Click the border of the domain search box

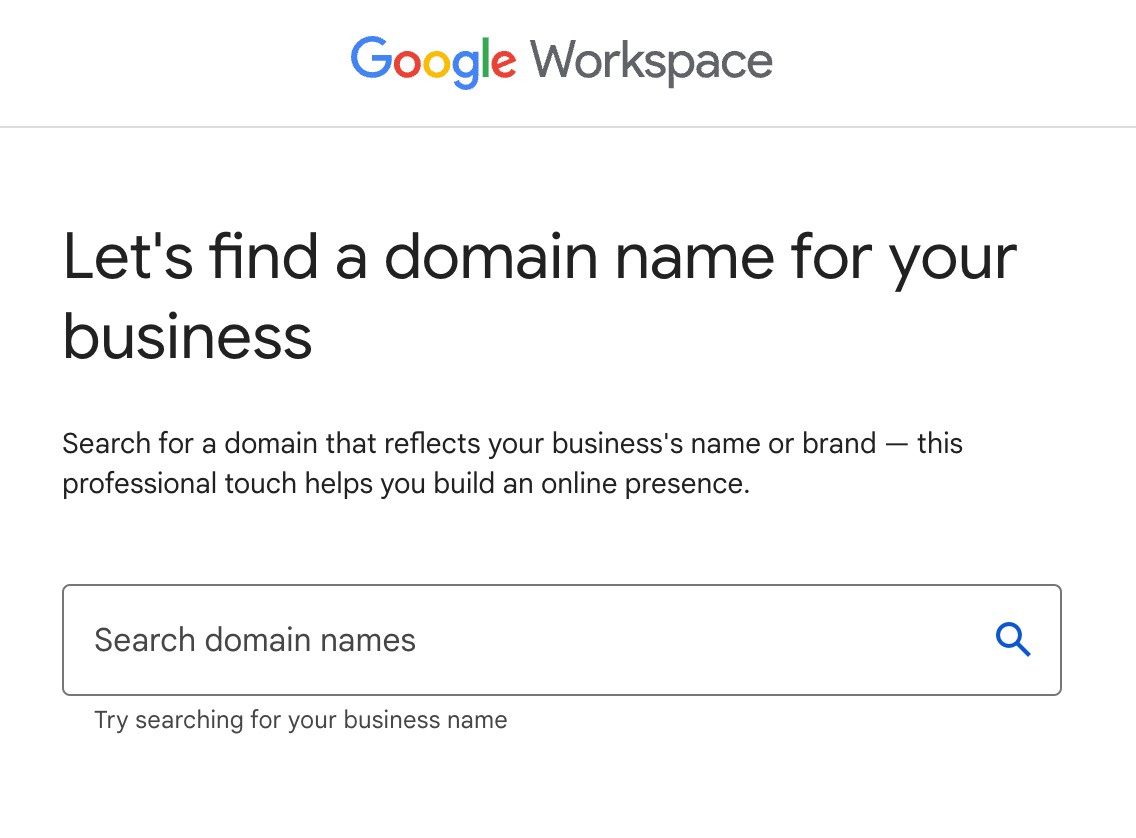pos(562,585)
